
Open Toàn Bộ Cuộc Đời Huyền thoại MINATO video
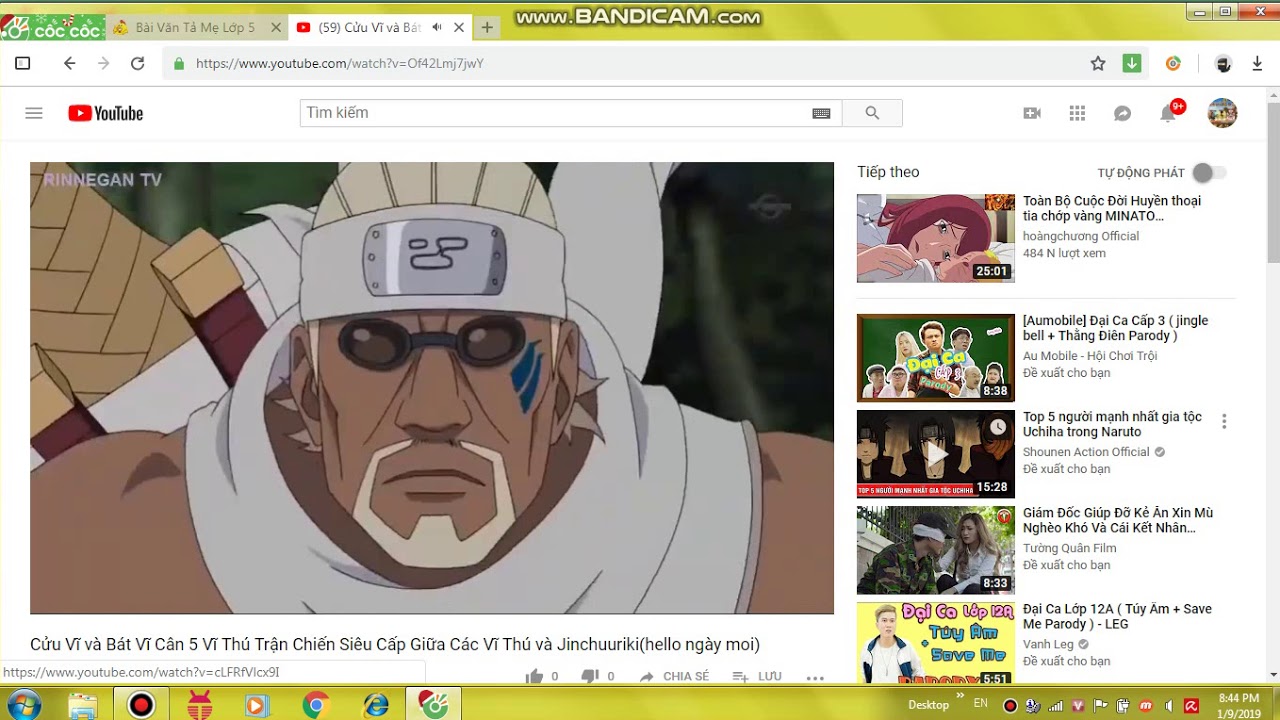1112,208
